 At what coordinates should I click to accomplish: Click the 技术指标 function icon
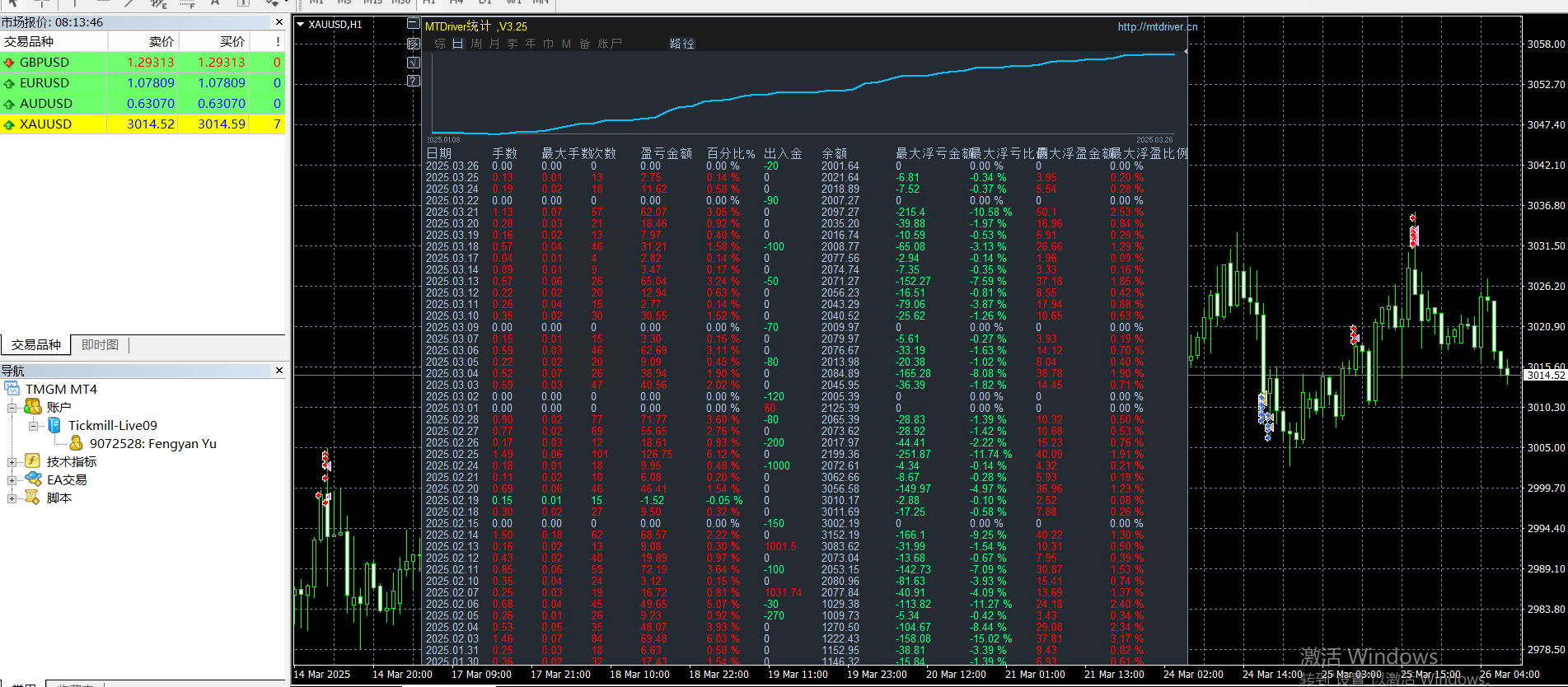tap(33, 461)
